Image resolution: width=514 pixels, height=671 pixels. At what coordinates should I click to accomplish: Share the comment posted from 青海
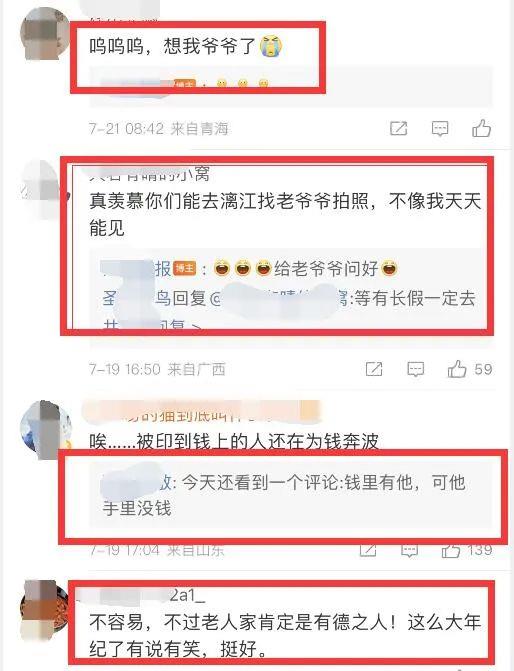coord(398,128)
